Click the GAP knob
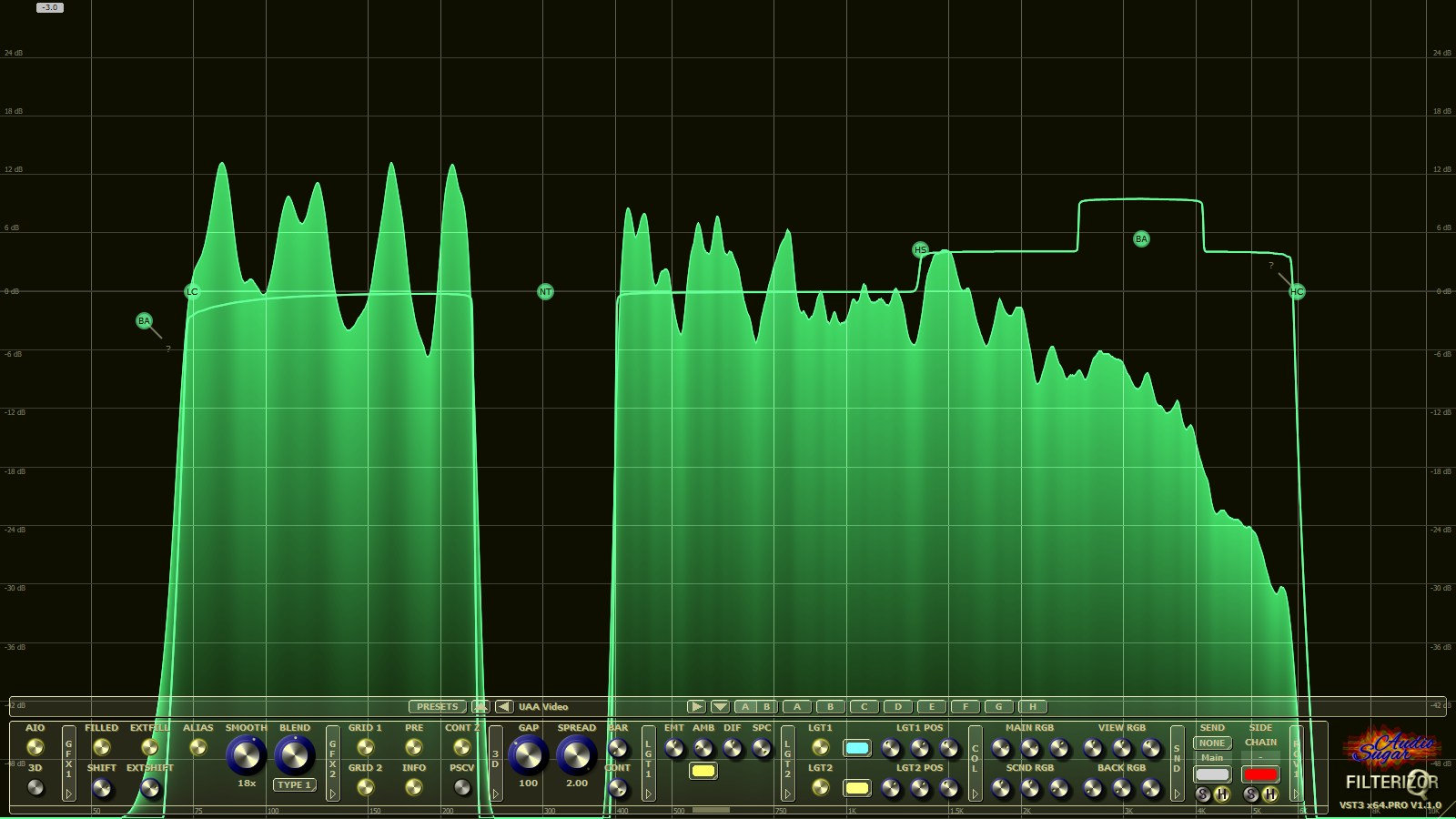Viewport: 1456px width, 819px height. (528, 755)
